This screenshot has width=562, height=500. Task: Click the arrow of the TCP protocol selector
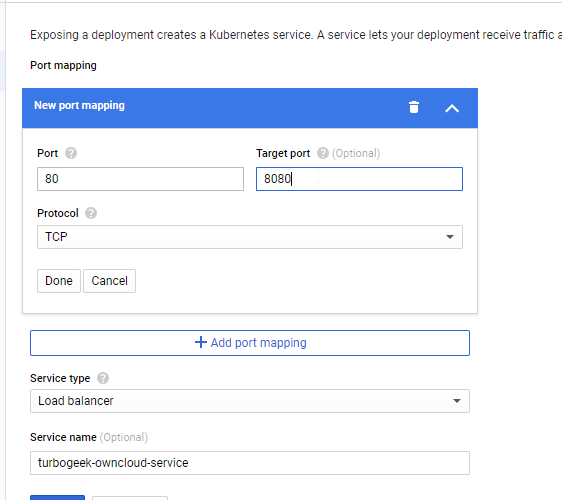click(x=450, y=237)
